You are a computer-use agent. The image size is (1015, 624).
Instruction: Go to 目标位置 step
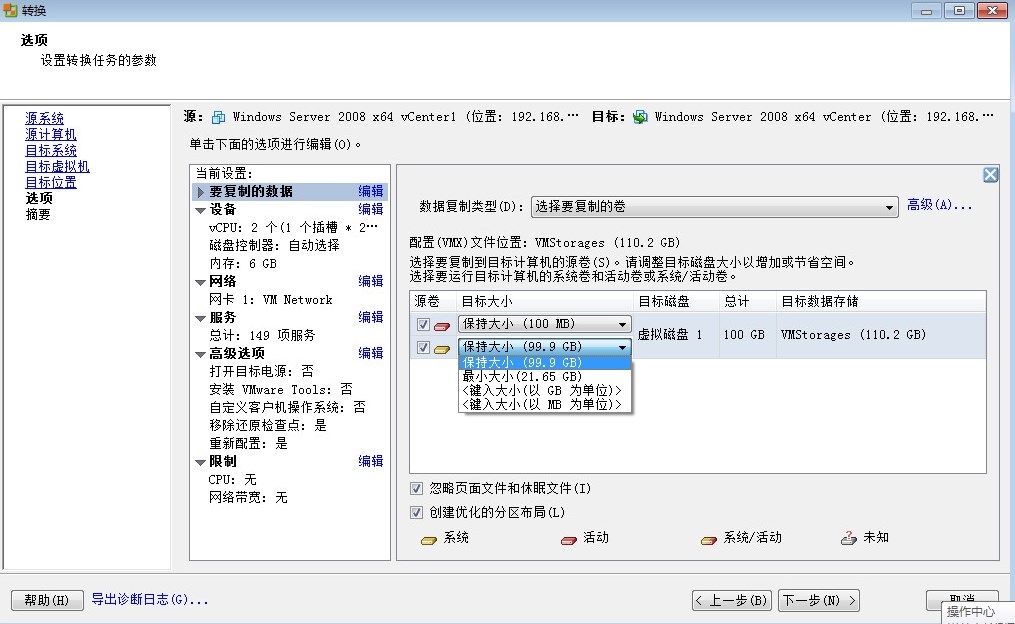click(51, 183)
